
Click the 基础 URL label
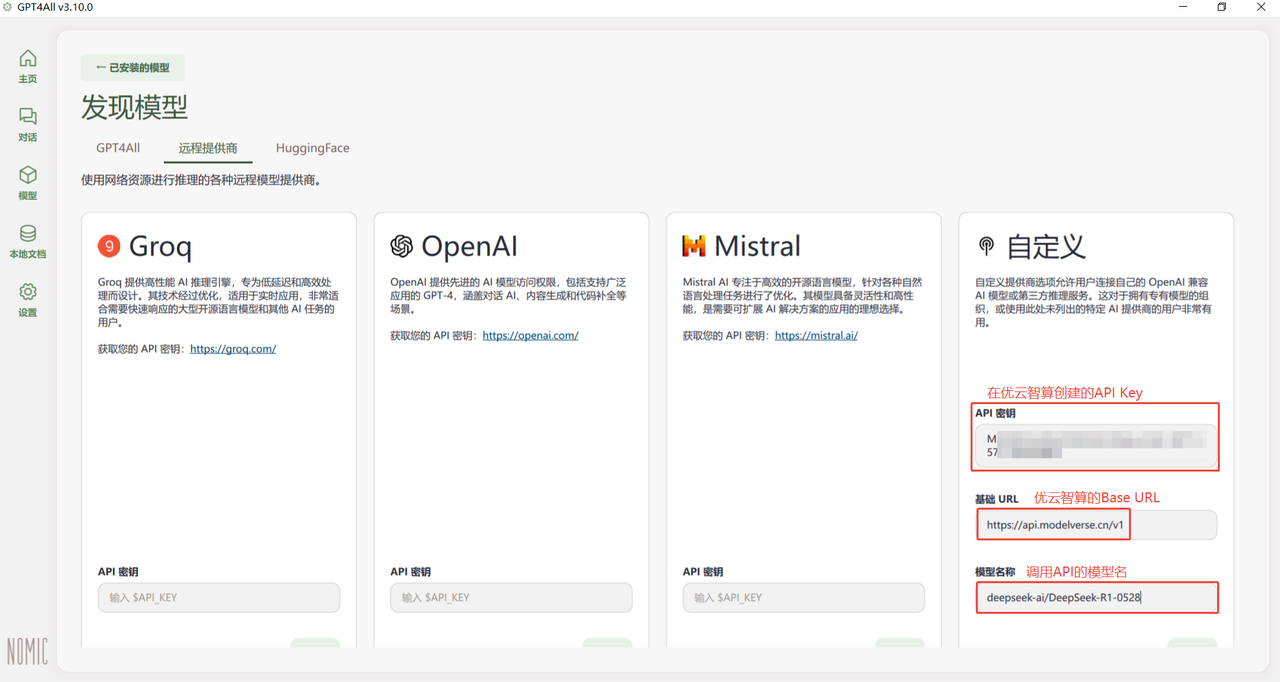pyautogui.click(x=997, y=499)
